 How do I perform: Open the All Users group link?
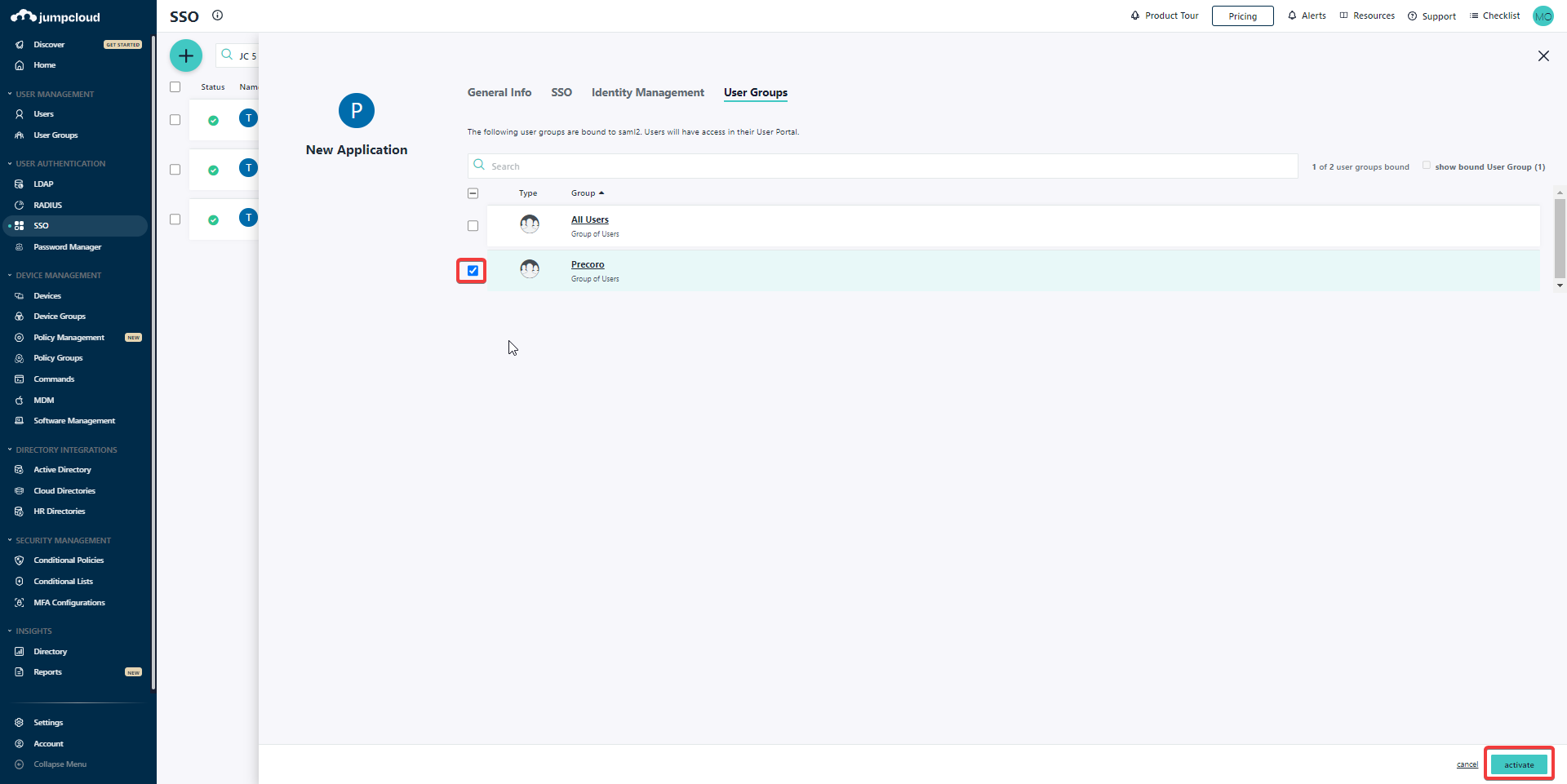(590, 219)
